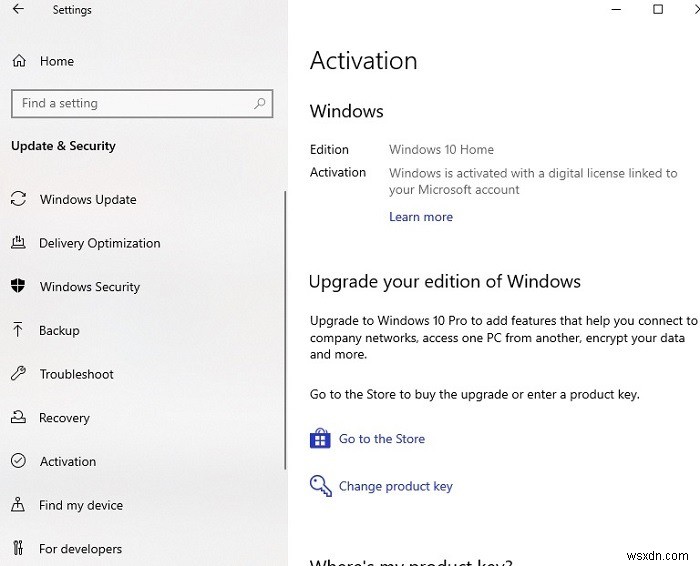Image resolution: width=700 pixels, height=566 pixels.
Task: Open the Home settings page
Action: 57,61
